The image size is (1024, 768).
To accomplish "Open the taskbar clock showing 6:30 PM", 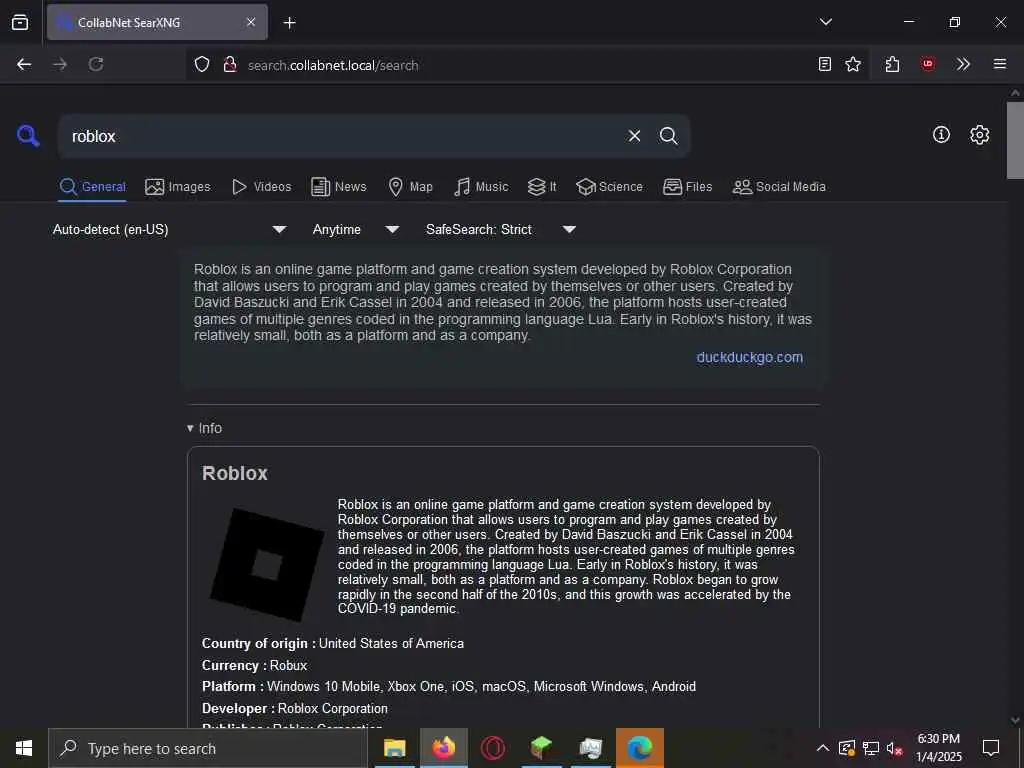I will pyautogui.click(x=938, y=748).
